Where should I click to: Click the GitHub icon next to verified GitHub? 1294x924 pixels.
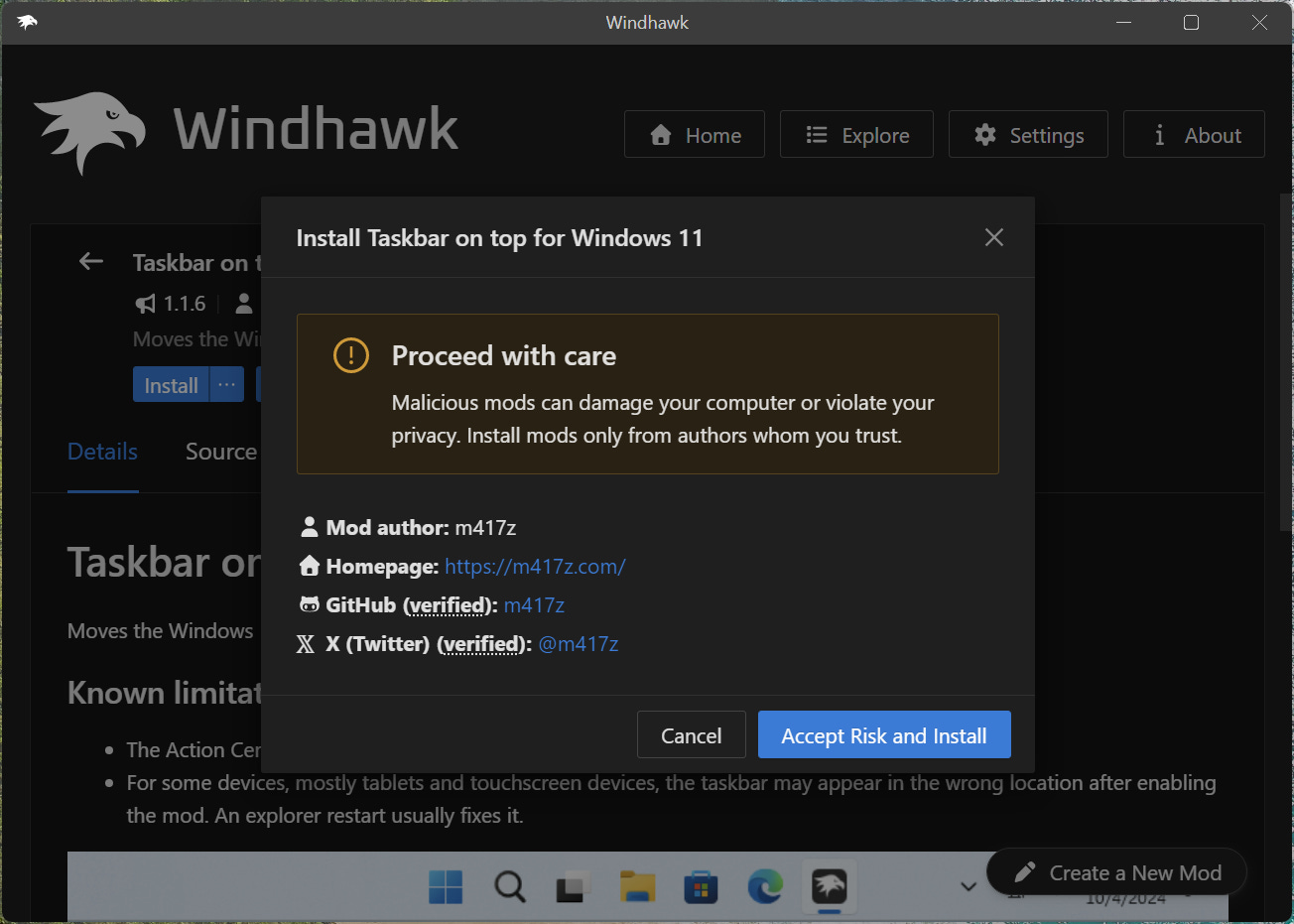tap(308, 604)
